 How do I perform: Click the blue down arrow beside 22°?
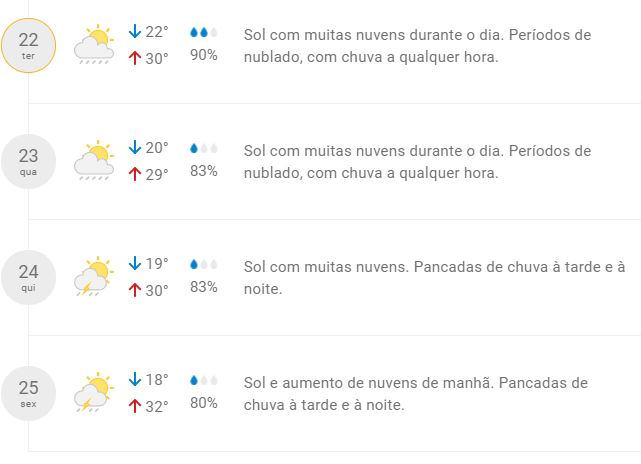[x=135, y=32]
